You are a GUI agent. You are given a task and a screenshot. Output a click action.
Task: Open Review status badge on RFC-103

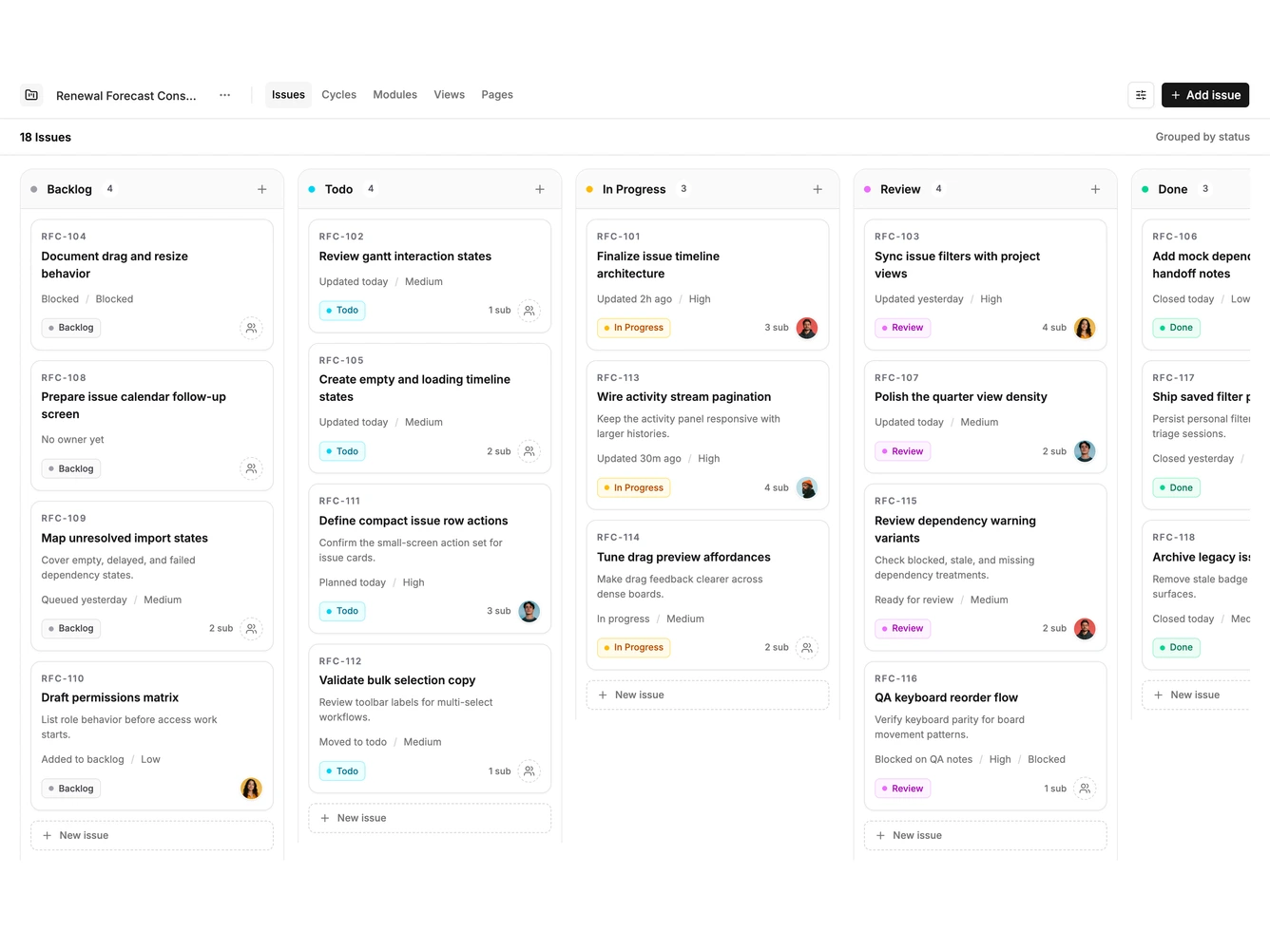902,328
